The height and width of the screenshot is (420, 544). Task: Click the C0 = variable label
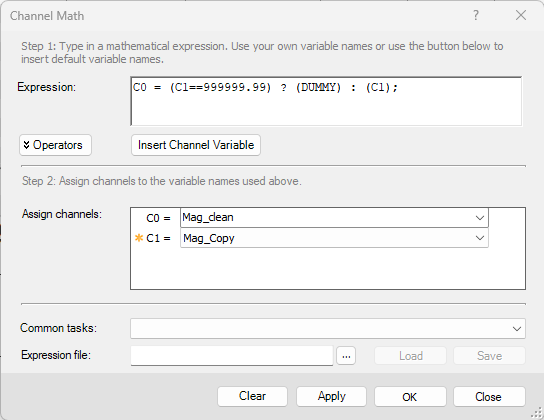pos(158,218)
